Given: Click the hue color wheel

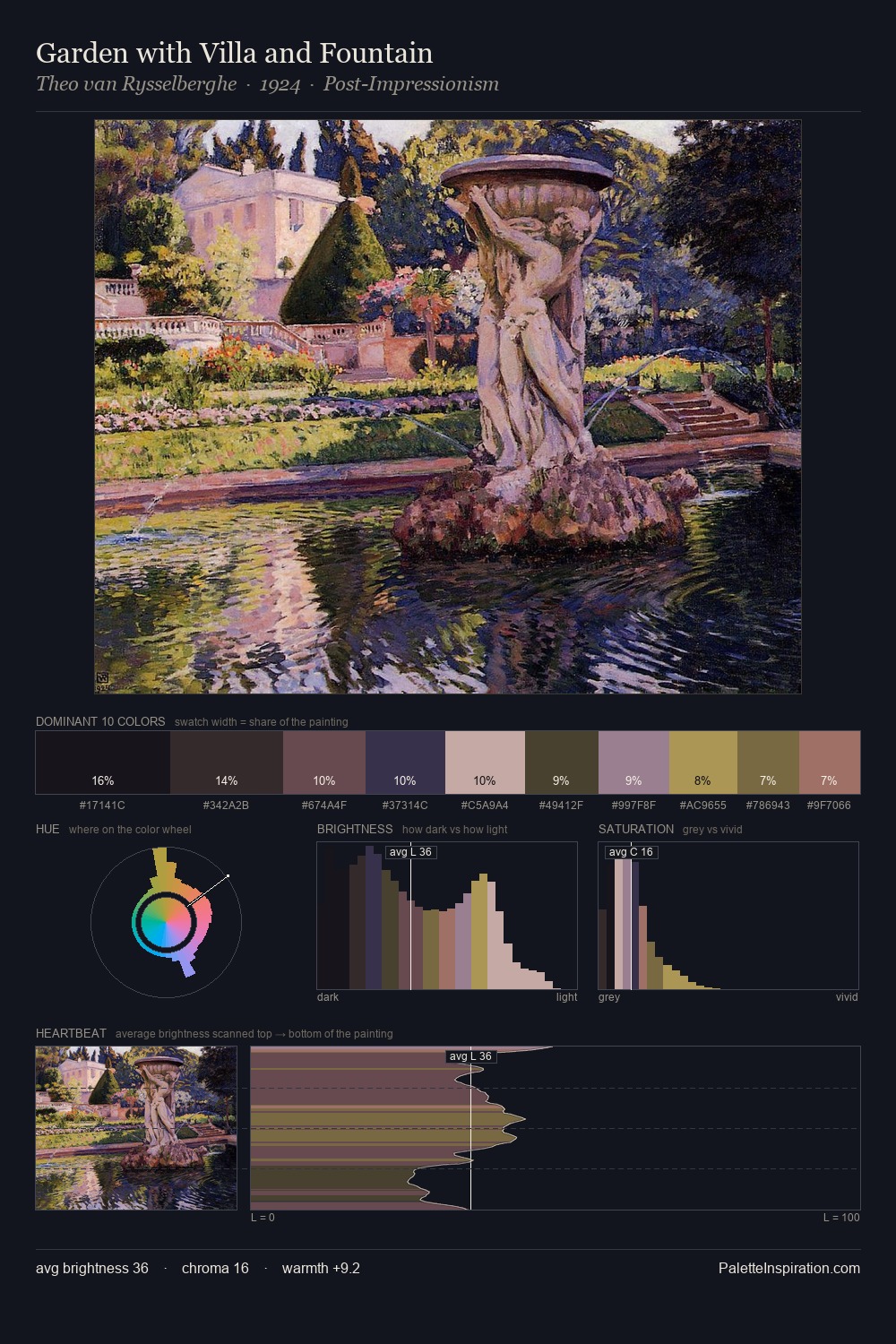Looking at the screenshot, I should point(166,921).
